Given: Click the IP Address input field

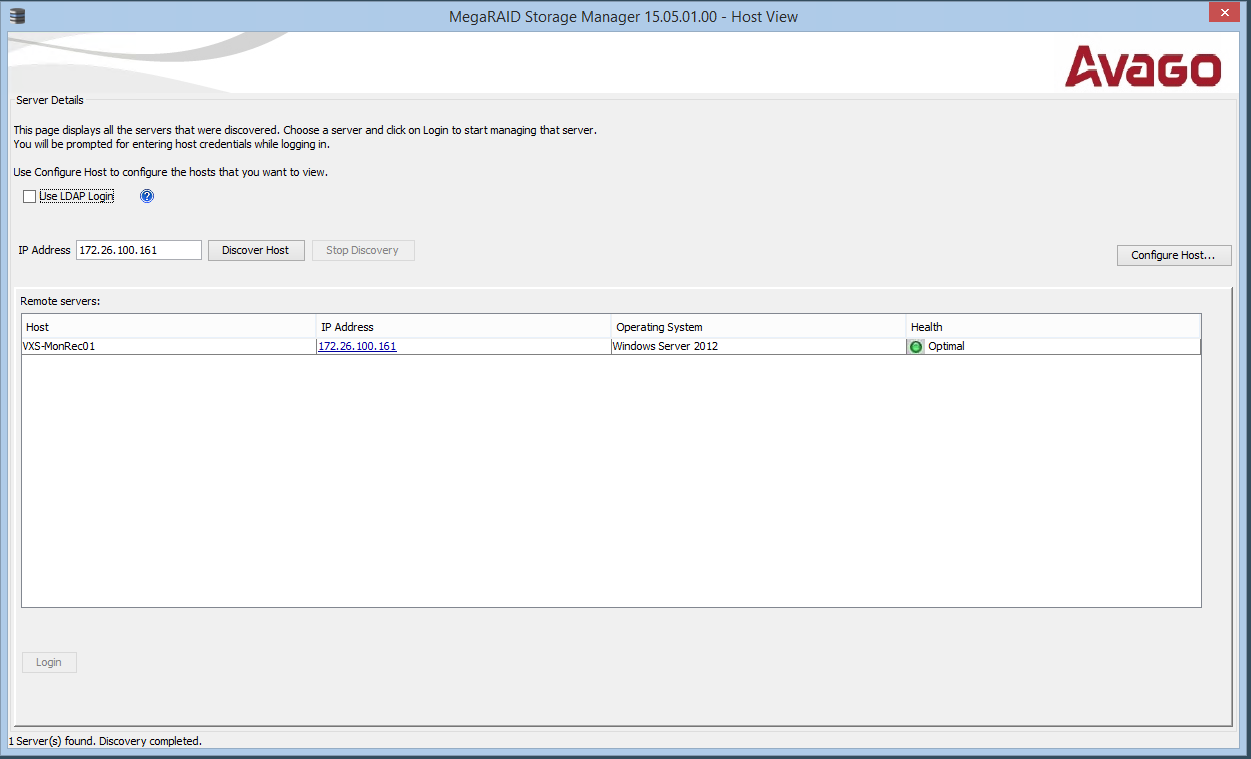Looking at the screenshot, I should [x=139, y=250].
